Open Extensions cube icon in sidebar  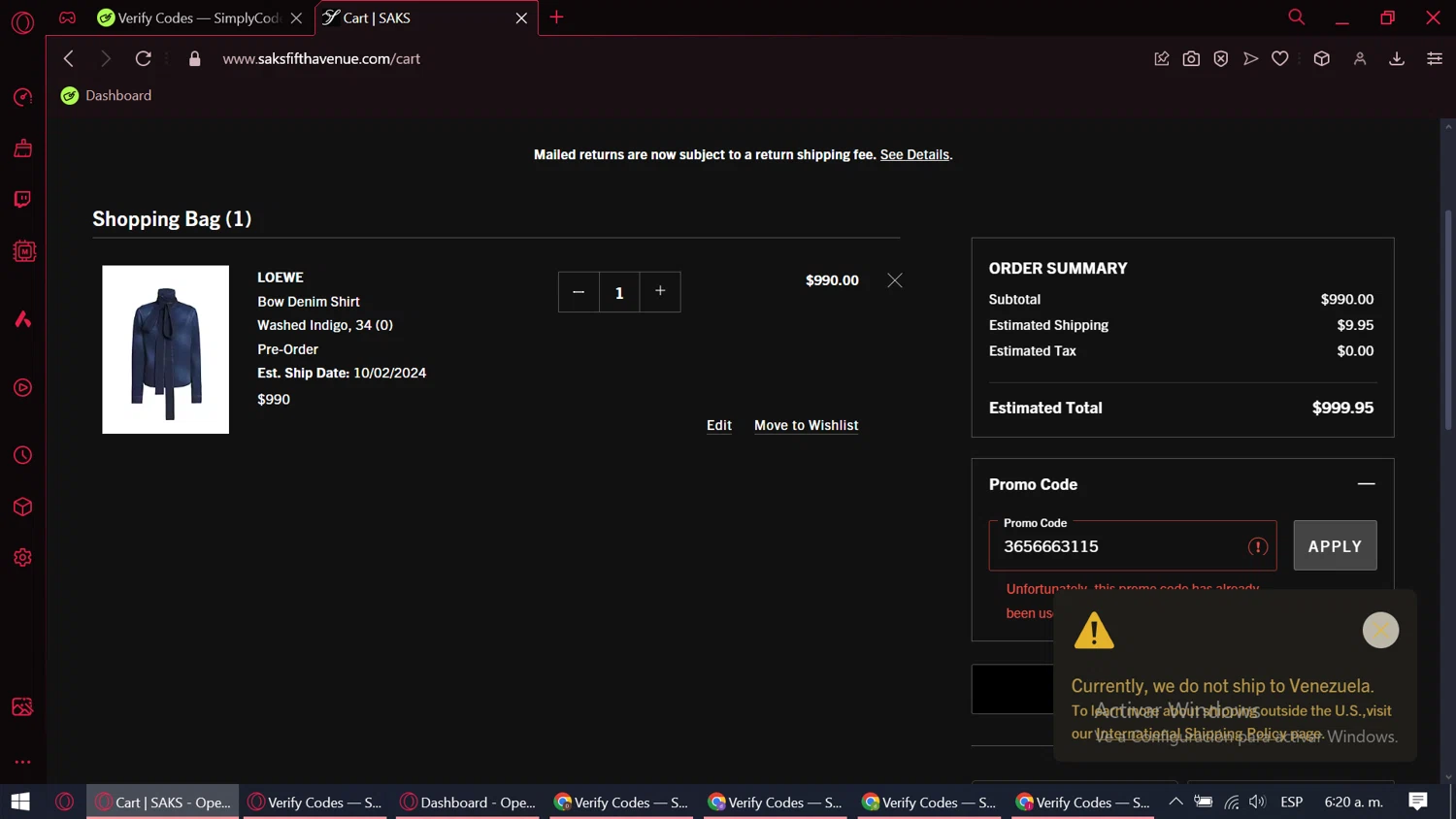click(x=22, y=507)
